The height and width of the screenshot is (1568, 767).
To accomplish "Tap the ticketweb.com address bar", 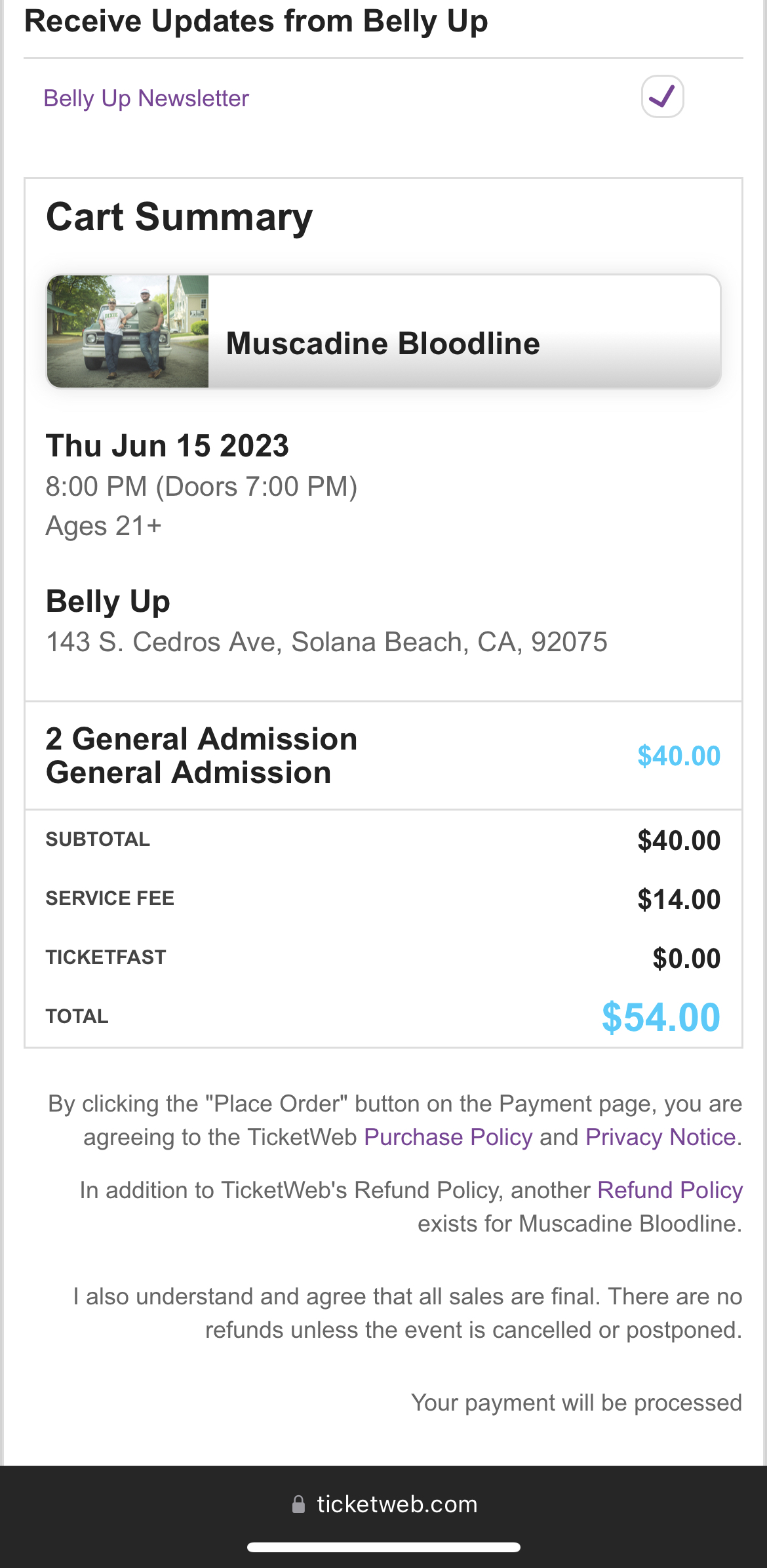I will (397, 1504).
